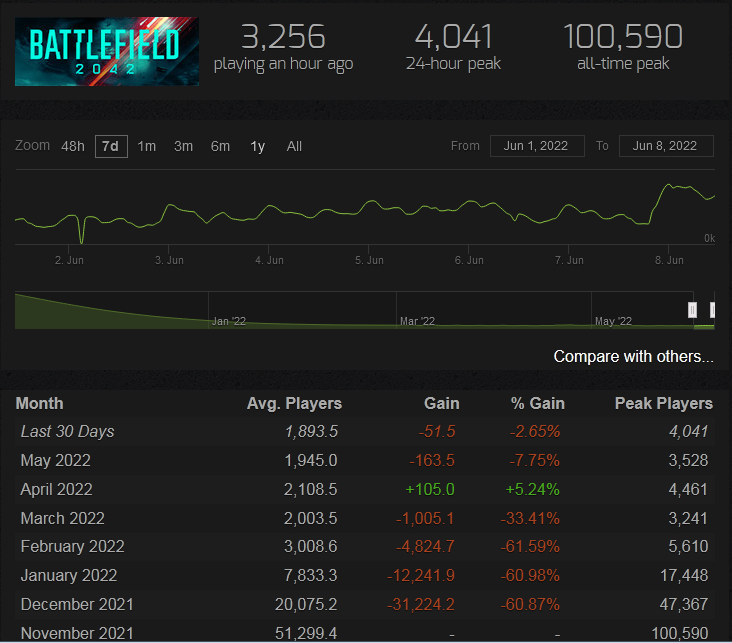Viewport: 732px width, 643px height.
Task: Show 1y of player data
Action: [258, 147]
